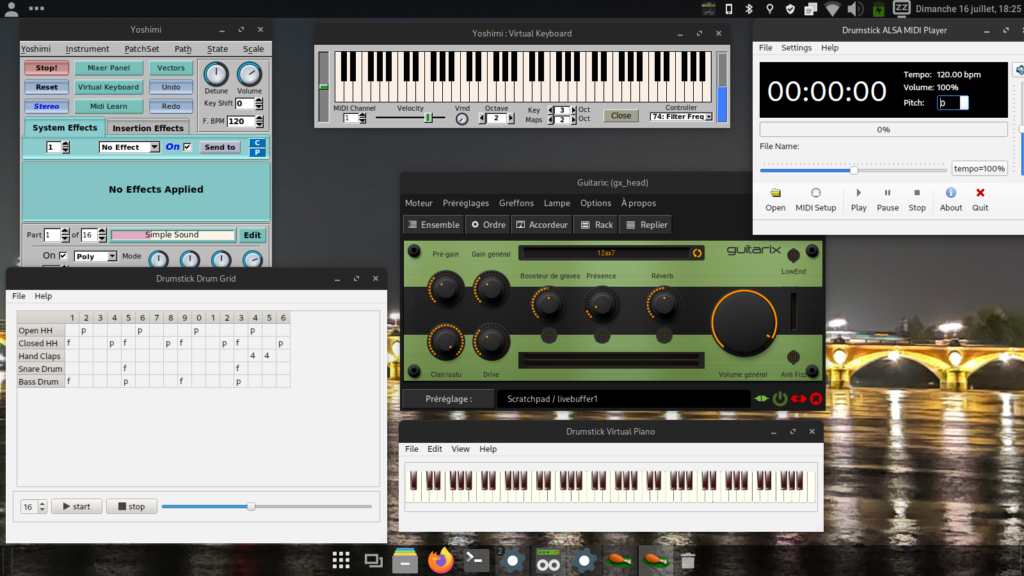Open the No Effect dropdown in Yoshimi
The image size is (1024, 576).
click(129, 147)
